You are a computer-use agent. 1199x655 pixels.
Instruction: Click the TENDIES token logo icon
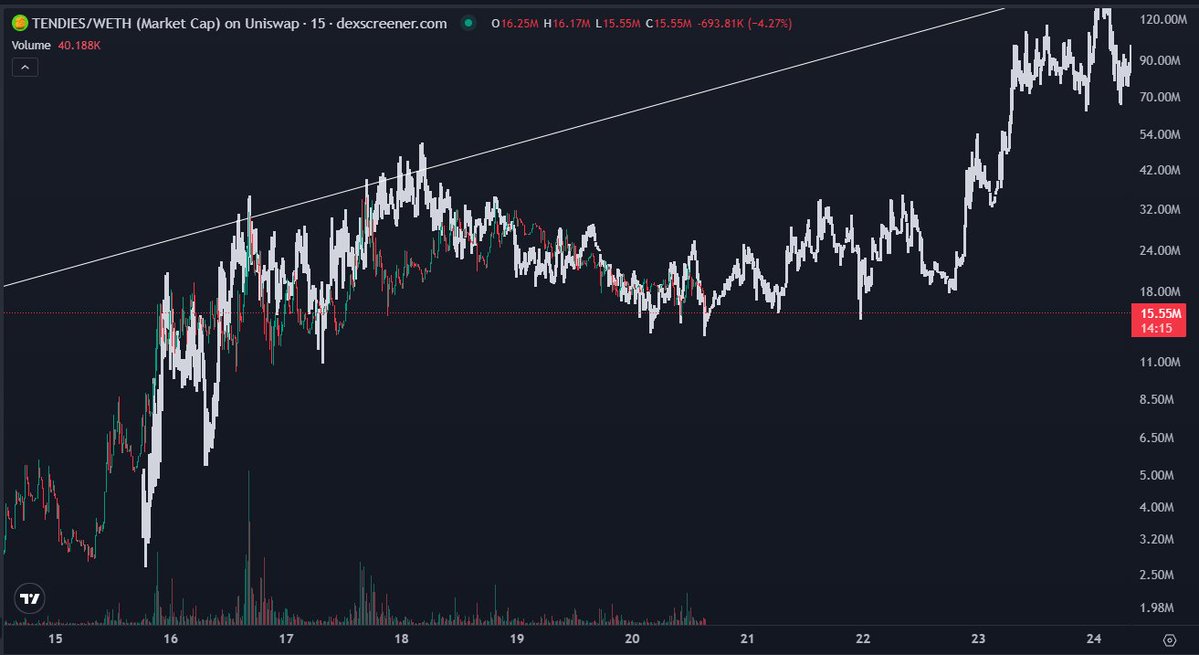pos(20,24)
